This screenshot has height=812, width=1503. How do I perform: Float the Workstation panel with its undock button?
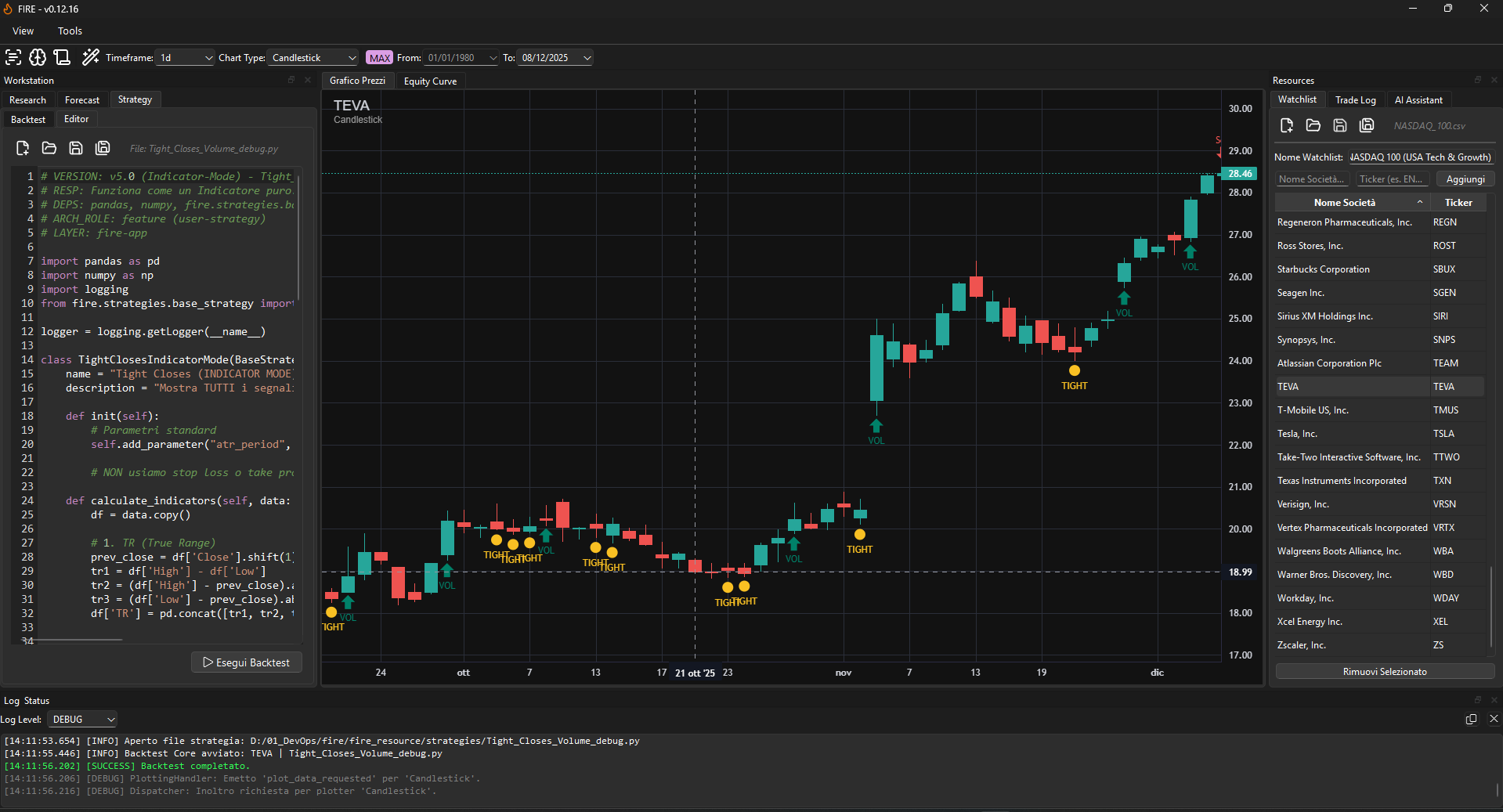(291, 80)
